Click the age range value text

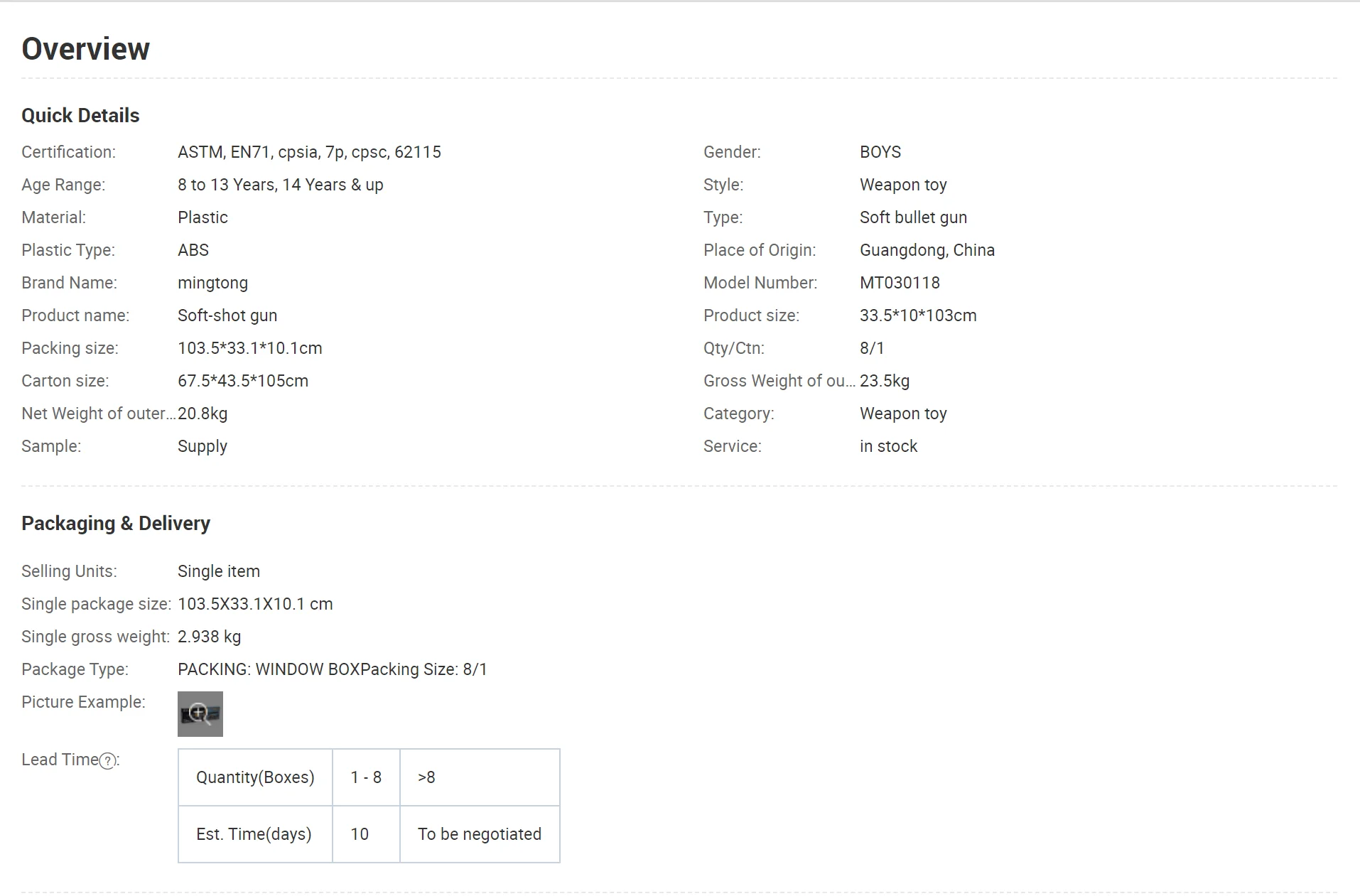point(280,185)
